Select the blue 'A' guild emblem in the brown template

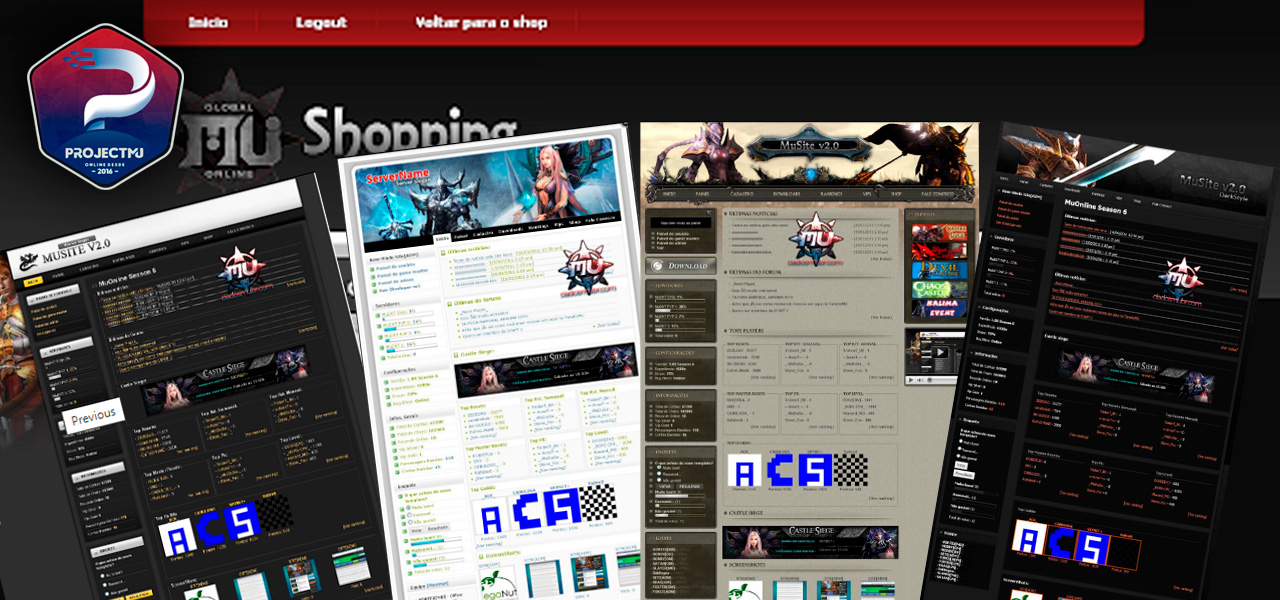pos(743,471)
